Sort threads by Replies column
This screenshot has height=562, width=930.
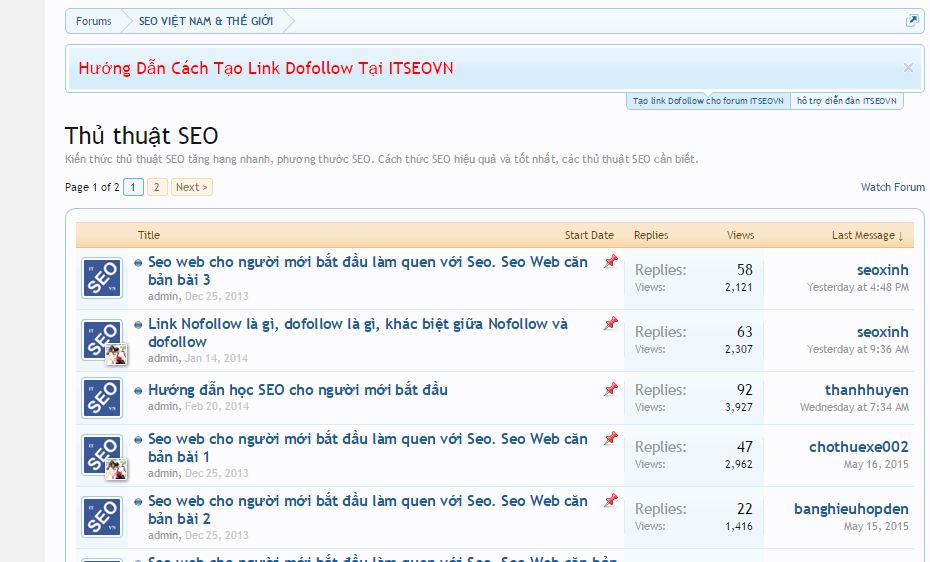click(651, 235)
